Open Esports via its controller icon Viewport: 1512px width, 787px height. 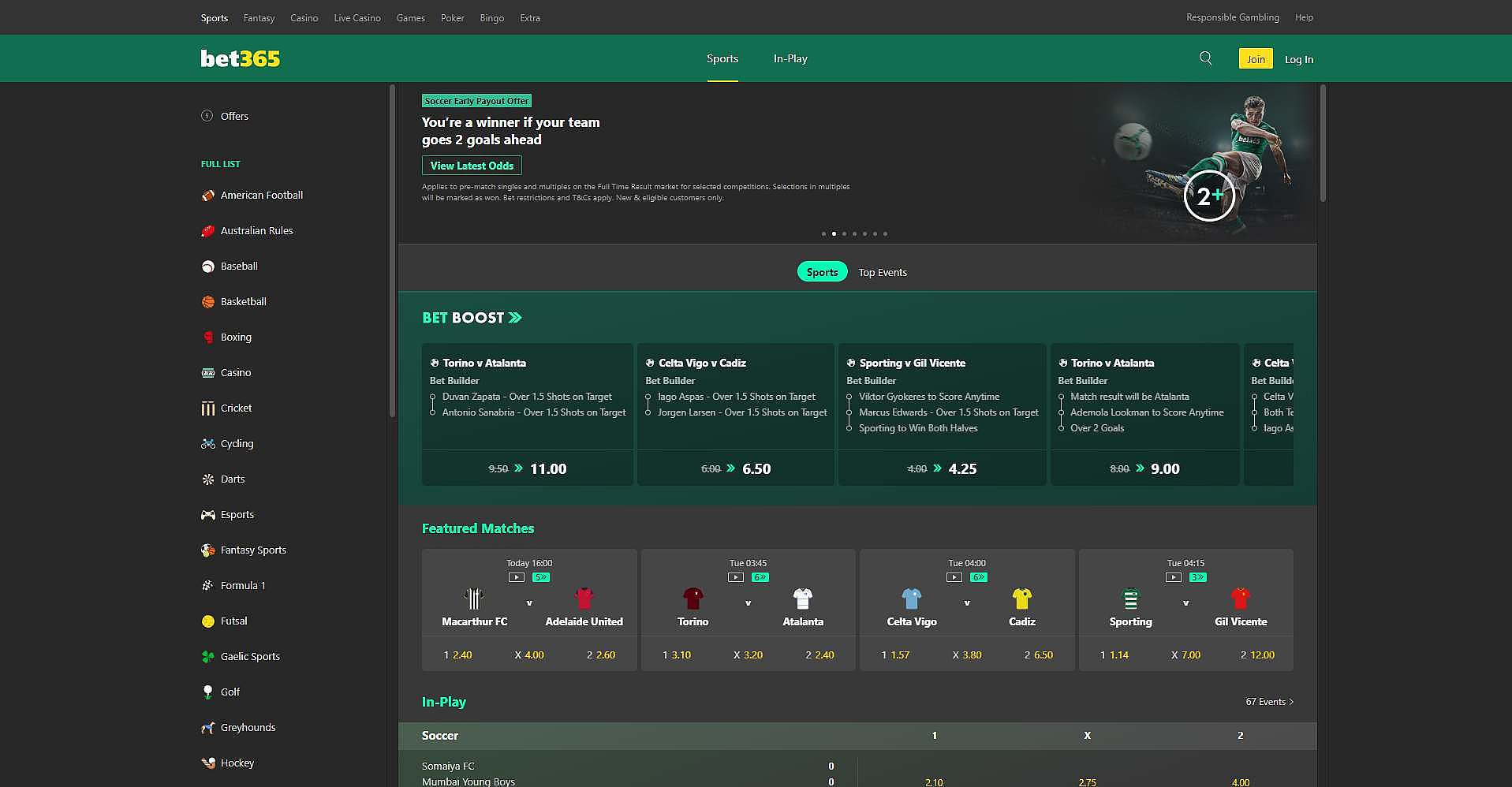pos(207,514)
